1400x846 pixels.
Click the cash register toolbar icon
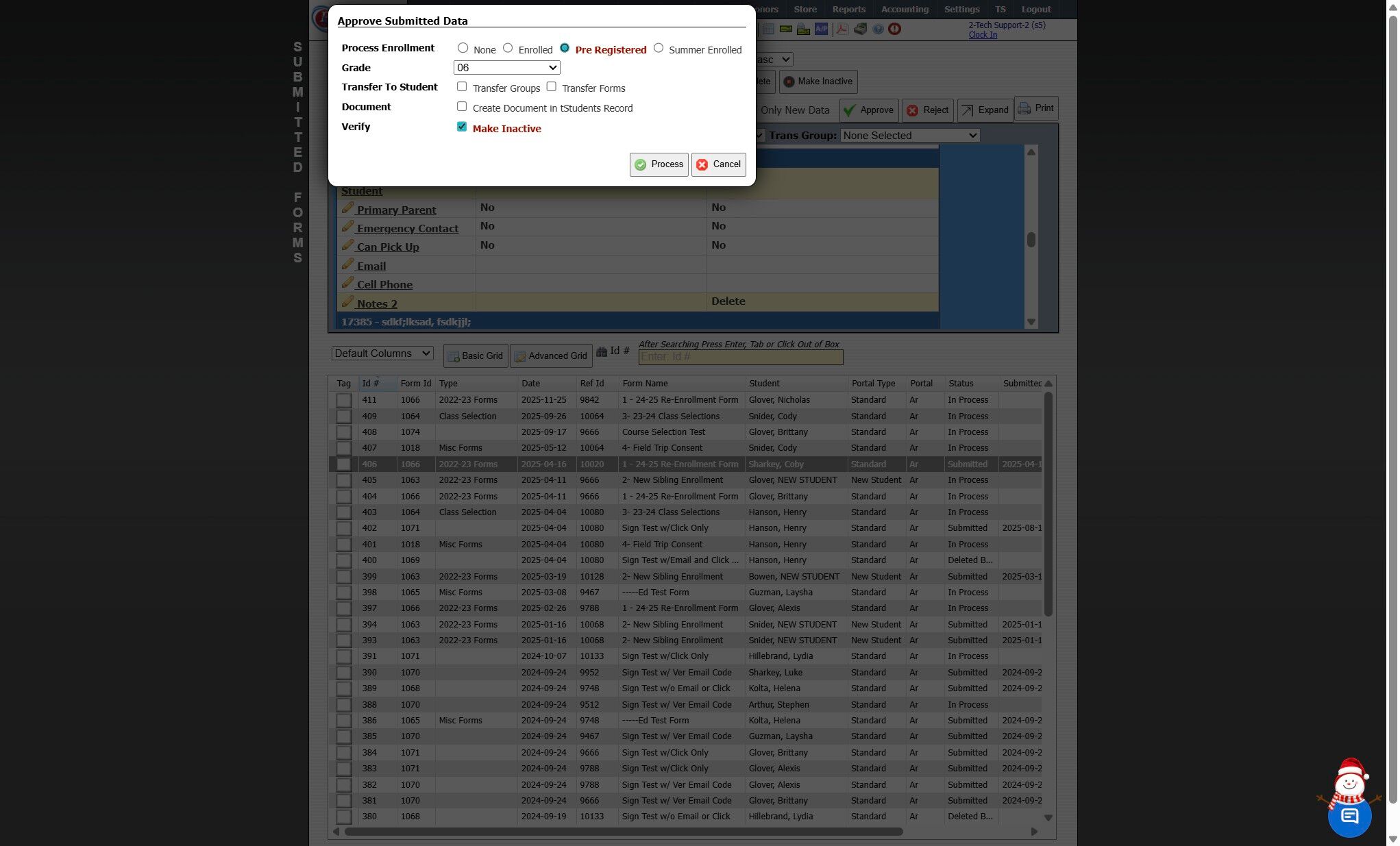tap(860, 29)
